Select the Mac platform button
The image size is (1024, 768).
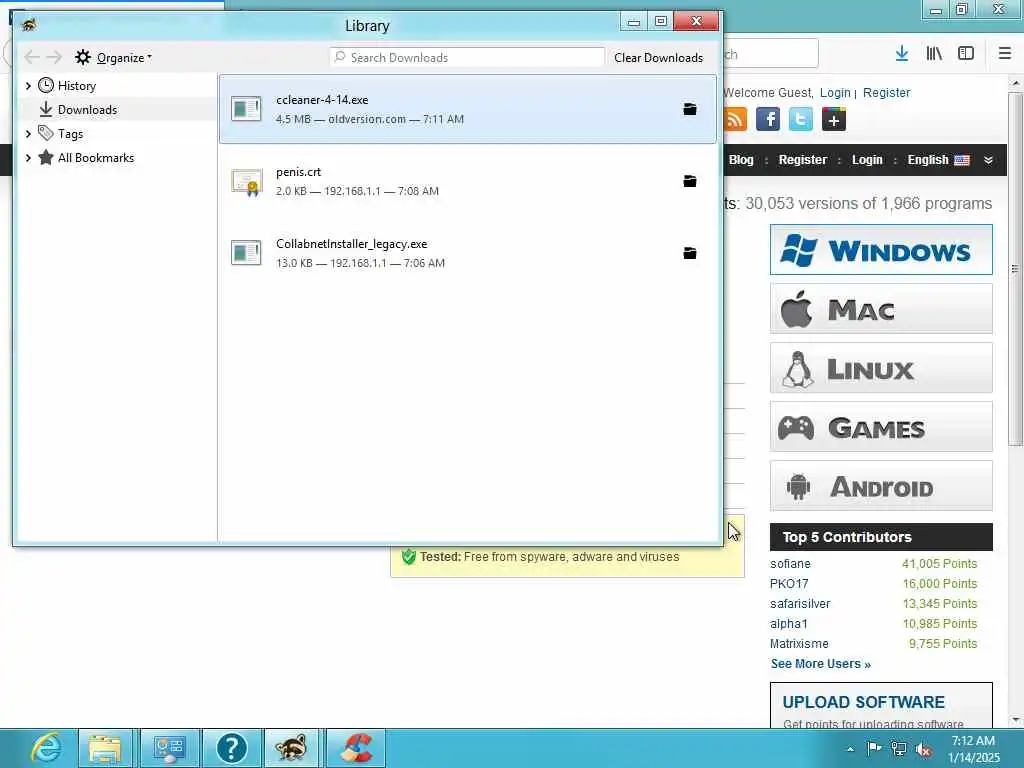point(881,308)
